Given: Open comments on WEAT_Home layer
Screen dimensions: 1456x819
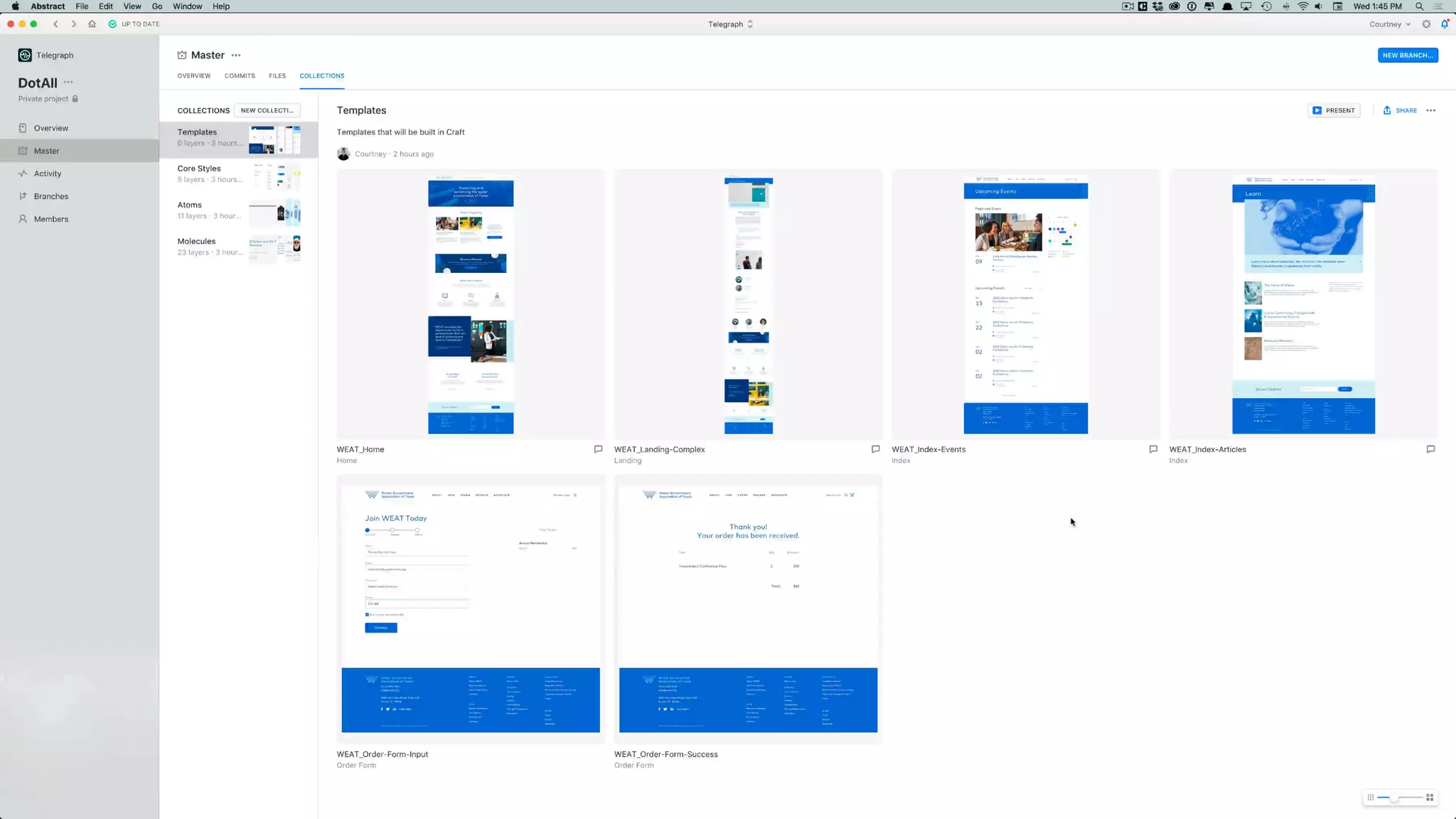Looking at the screenshot, I should [x=598, y=449].
